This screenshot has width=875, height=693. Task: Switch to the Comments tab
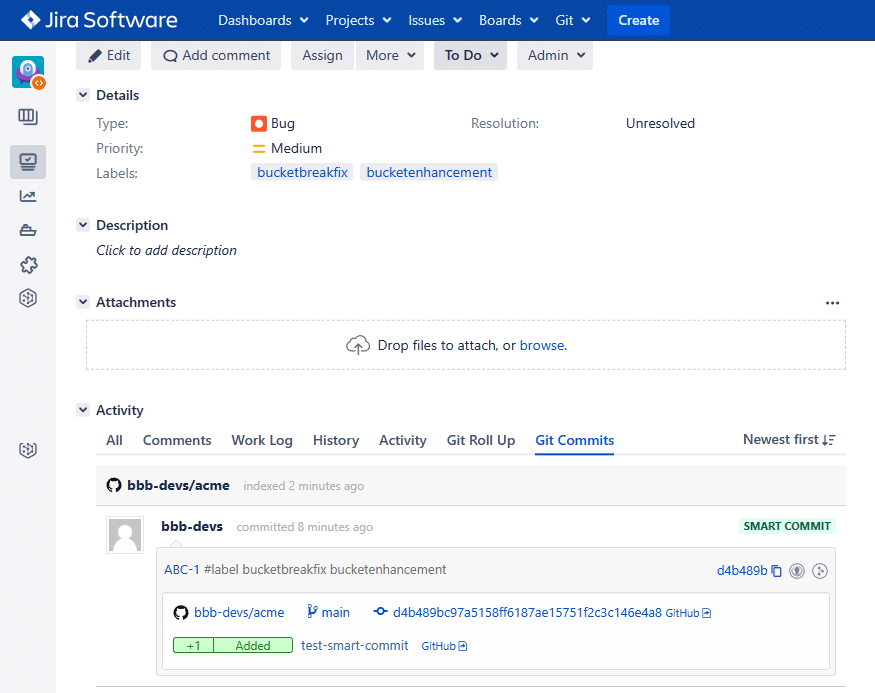coord(177,440)
